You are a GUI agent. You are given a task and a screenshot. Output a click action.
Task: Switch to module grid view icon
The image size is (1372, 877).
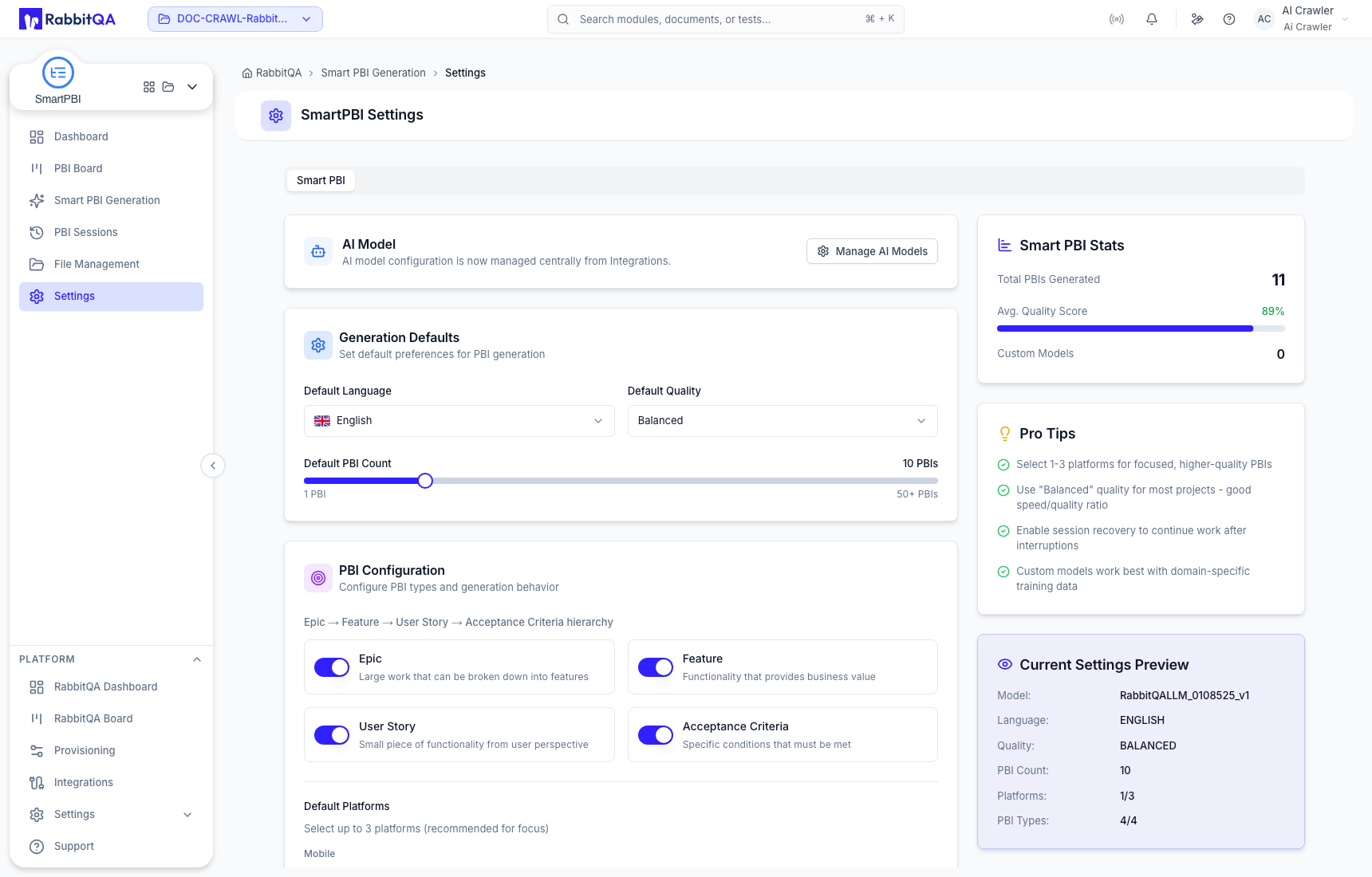click(149, 87)
